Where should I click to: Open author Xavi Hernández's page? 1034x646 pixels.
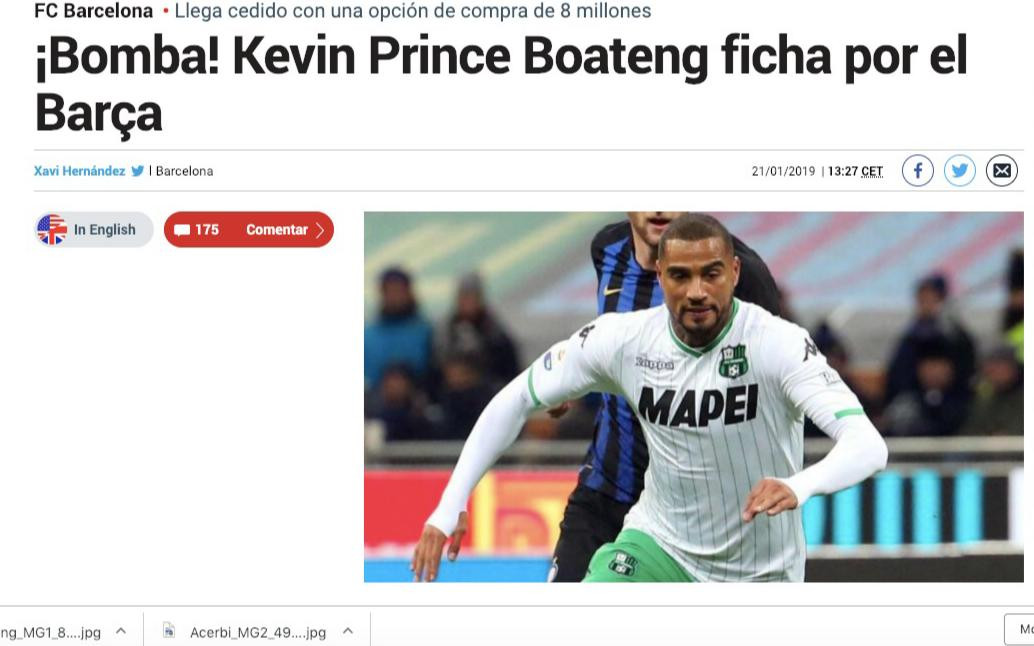pyautogui.click(x=79, y=171)
